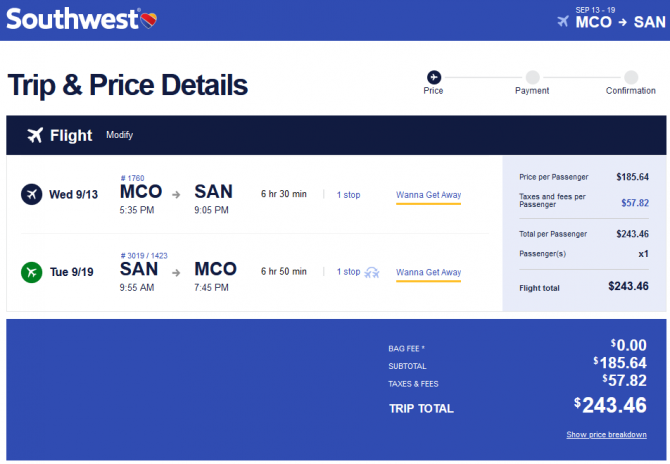The height and width of the screenshot is (464, 670).
Task: Click the Flight section airplane icon
Action: pyautogui.click(x=35, y=135)
